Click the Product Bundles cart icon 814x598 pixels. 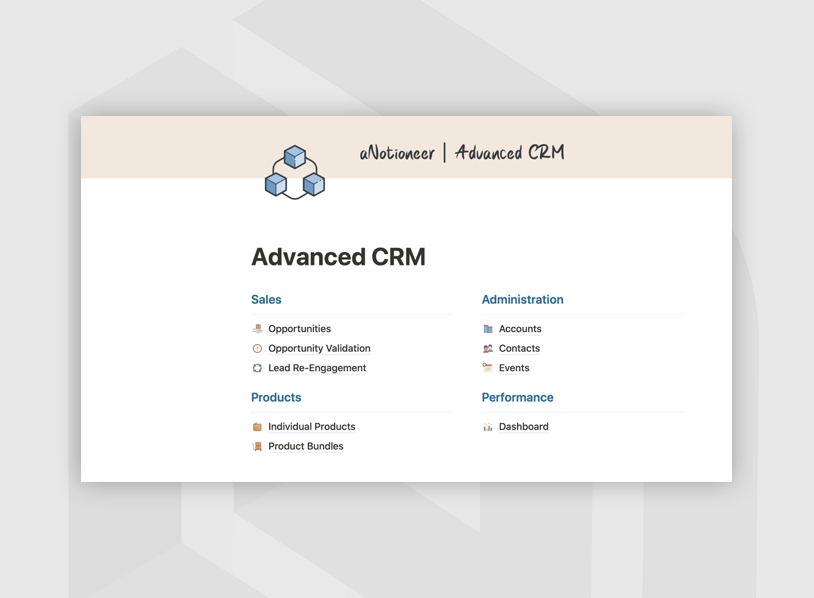point(257,446)
